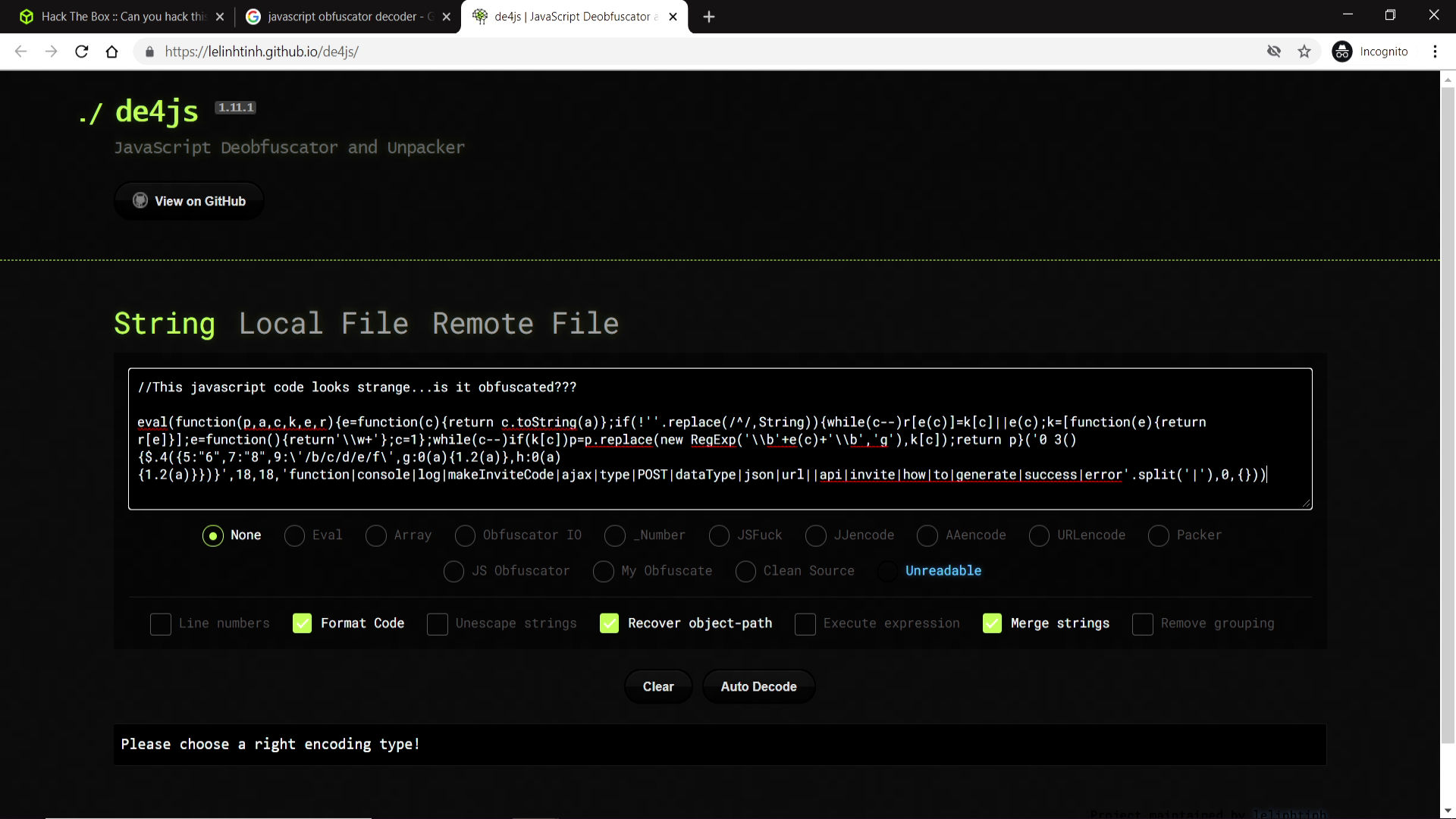Click inside the obfuscated code textarea

pyautogui.click(x=720, y=438)
